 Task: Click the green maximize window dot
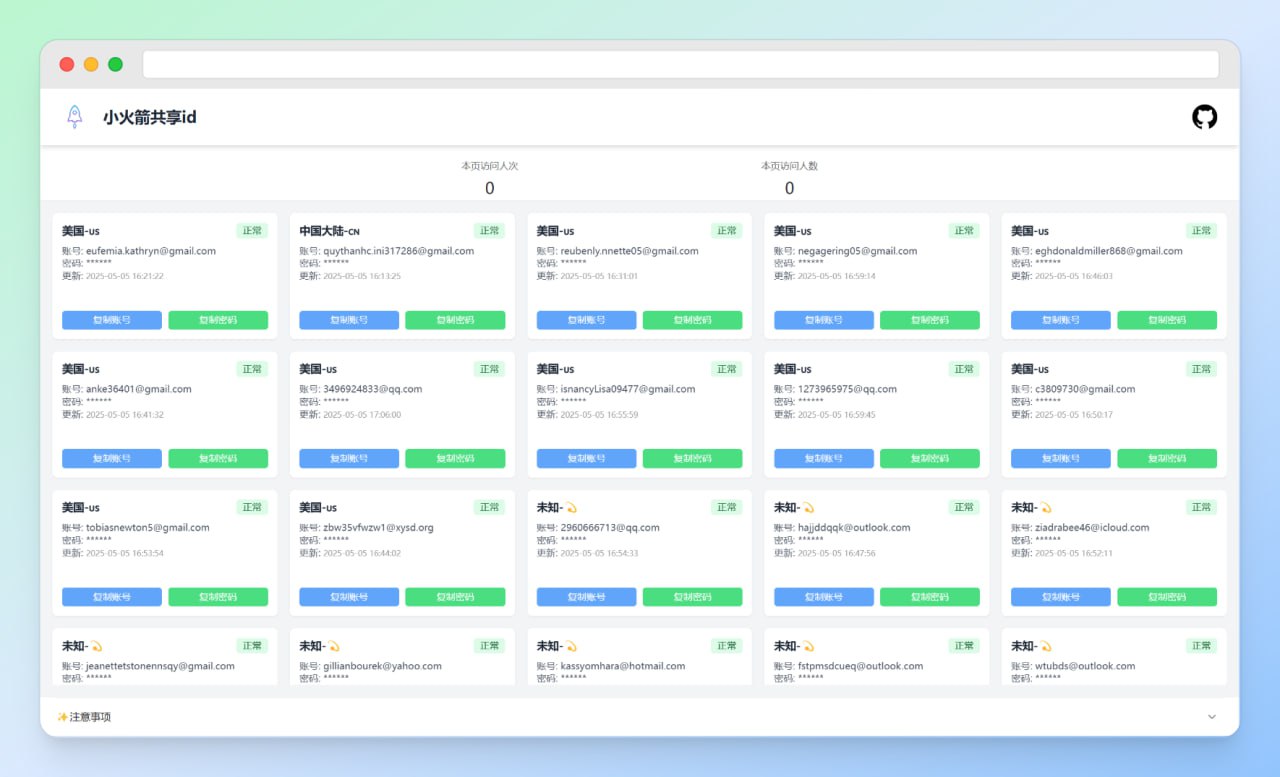pyautogui.click(x=115, y=64)
